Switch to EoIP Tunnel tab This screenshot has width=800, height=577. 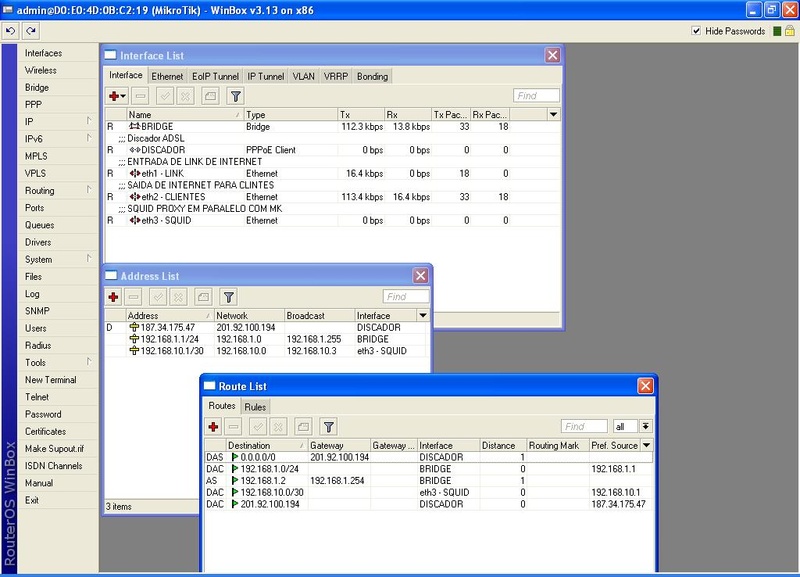tap(215, 77)
